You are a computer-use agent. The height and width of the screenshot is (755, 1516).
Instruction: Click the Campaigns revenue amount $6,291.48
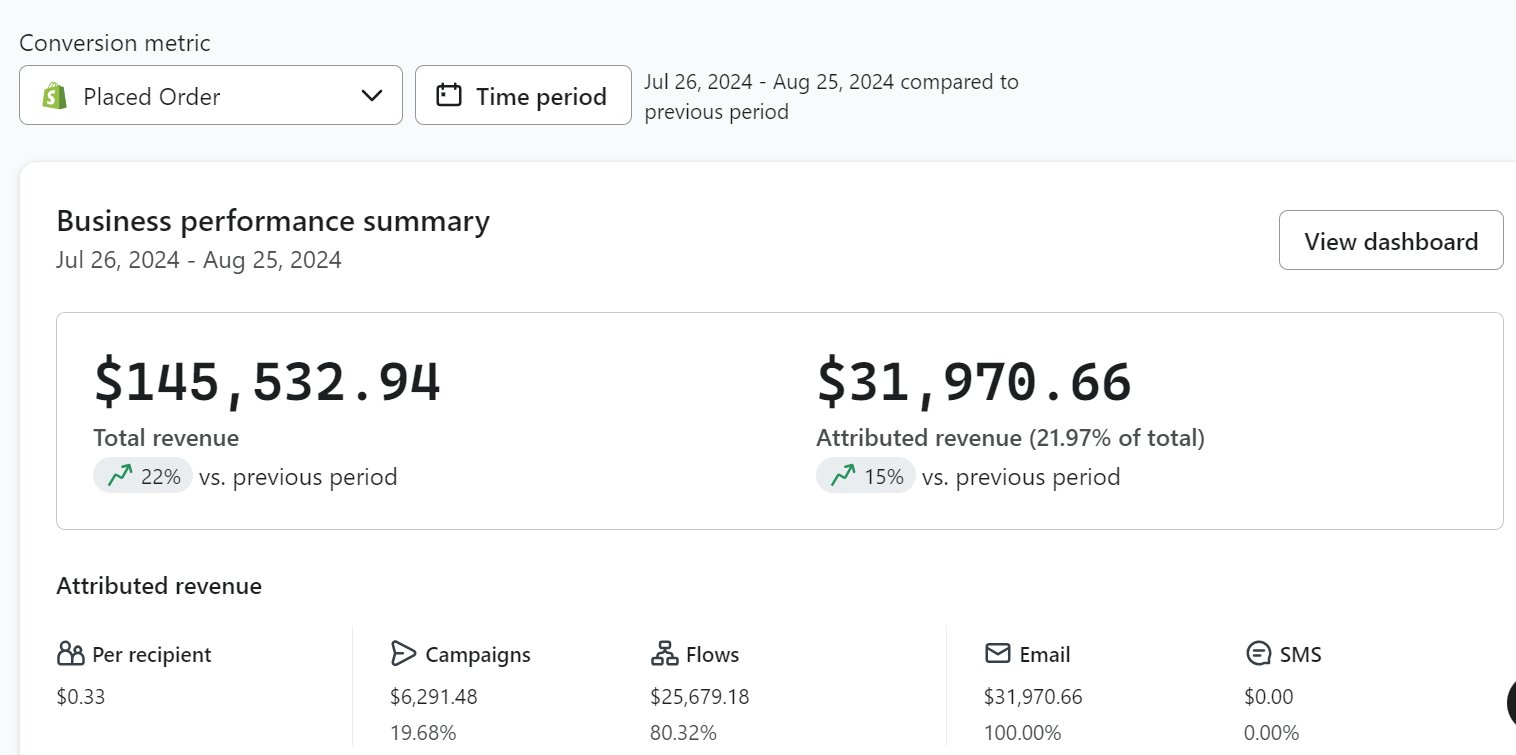(434, 696)
